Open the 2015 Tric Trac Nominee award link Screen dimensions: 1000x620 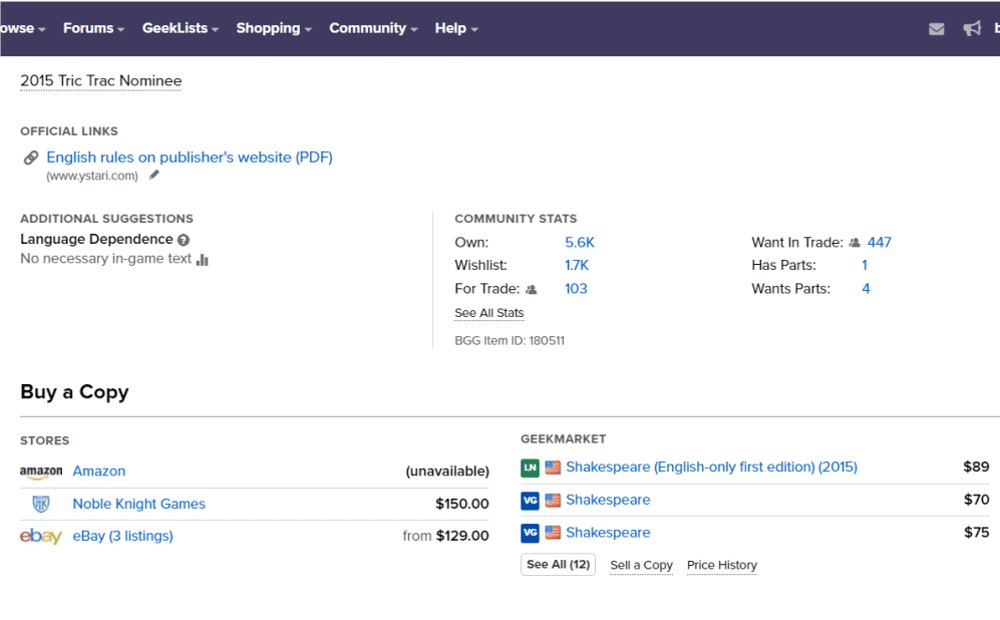pyautogui.click(x=101, y=81)
